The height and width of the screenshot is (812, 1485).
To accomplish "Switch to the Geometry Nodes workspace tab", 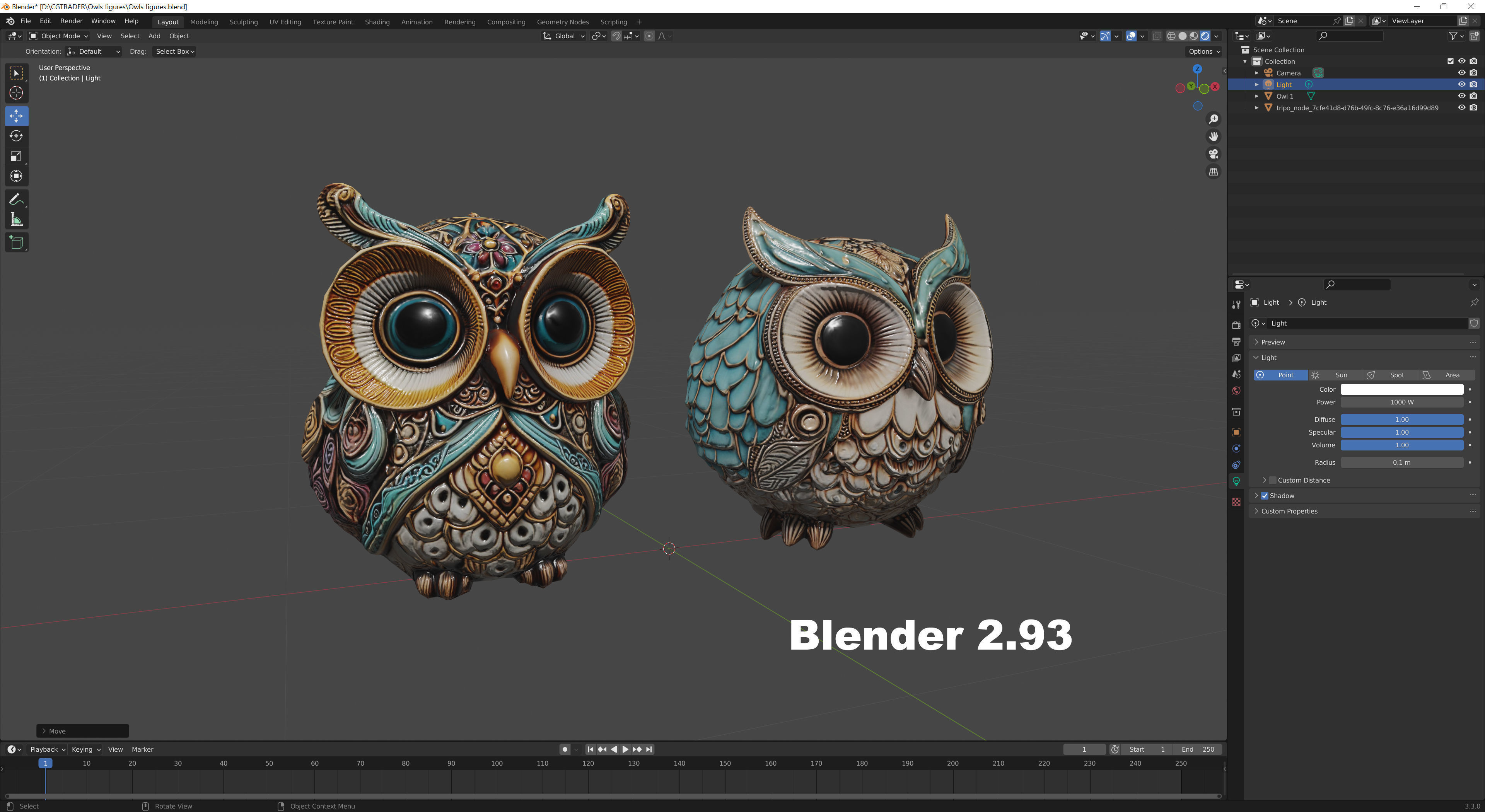I will click(x=563, y=22).
